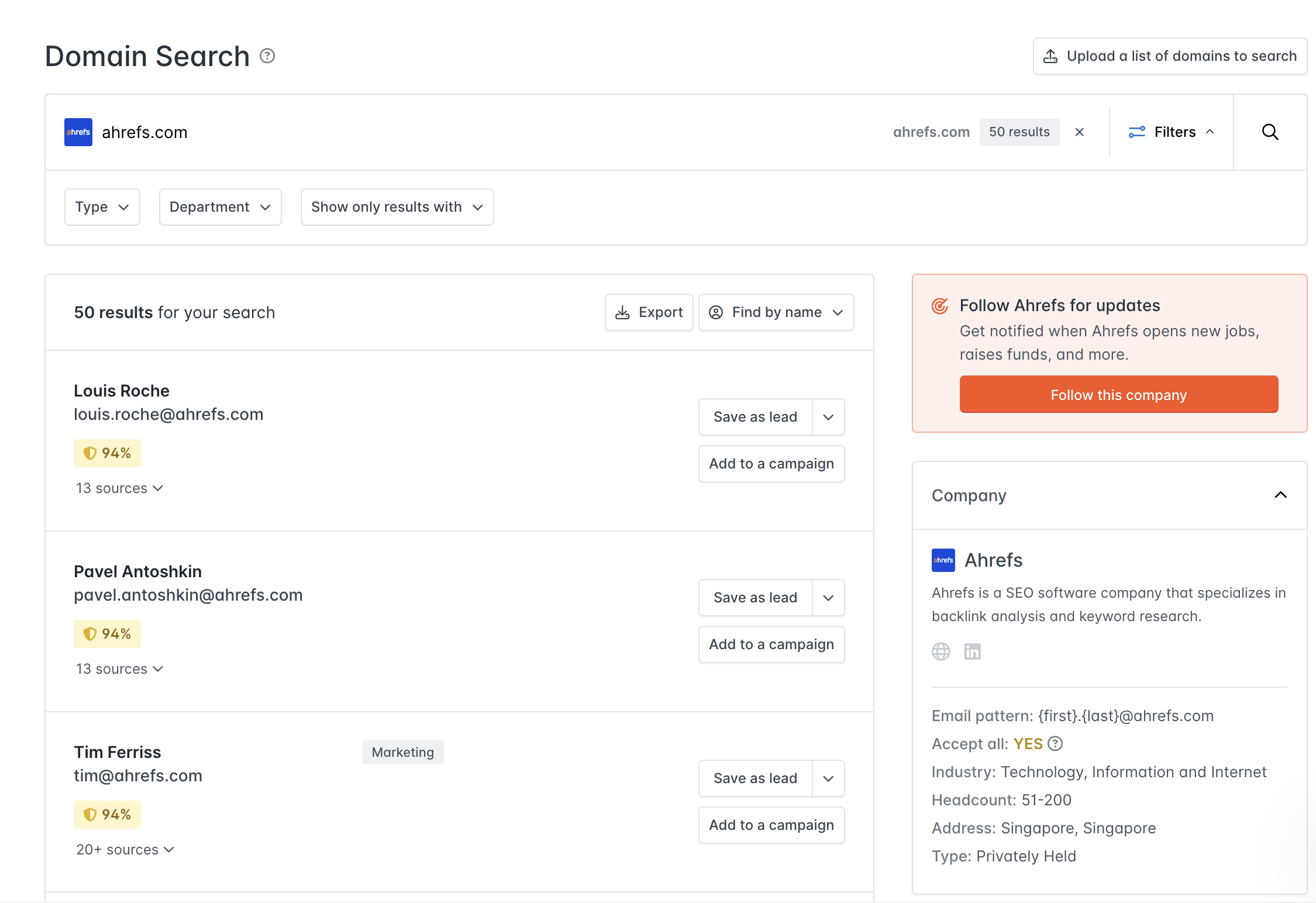Image resolution: width=1316 pixels, height=903 pixels.
Task: Click the 94% confidence badge for Louis Roche
Action: pyautogui.click(x=108, y=453)
